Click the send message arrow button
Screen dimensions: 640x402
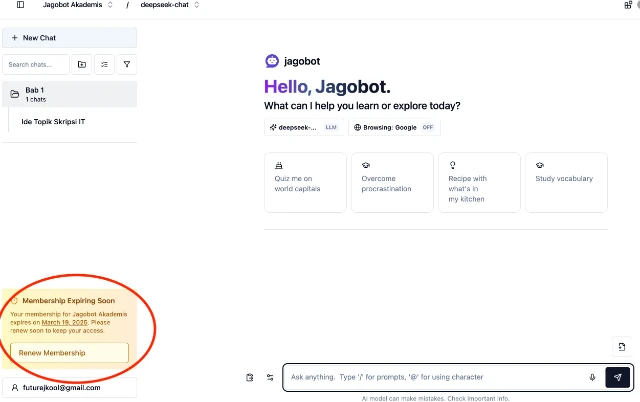(618, 377)
